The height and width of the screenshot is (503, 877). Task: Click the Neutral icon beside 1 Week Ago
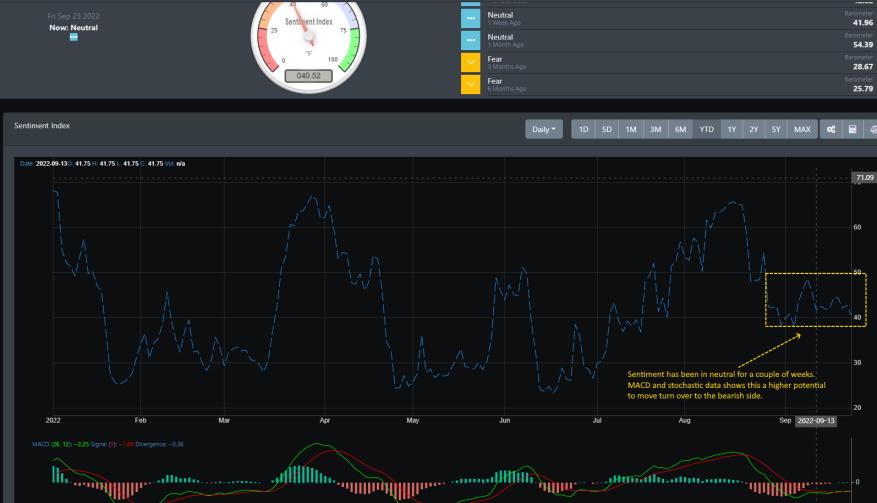(x=471, y=18)
